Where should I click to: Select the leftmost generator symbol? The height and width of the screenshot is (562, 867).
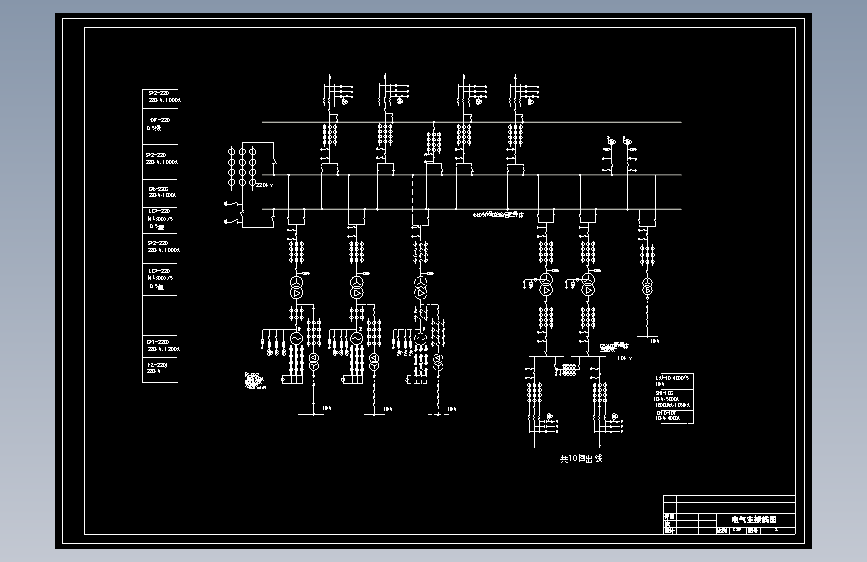click(296, 338)
